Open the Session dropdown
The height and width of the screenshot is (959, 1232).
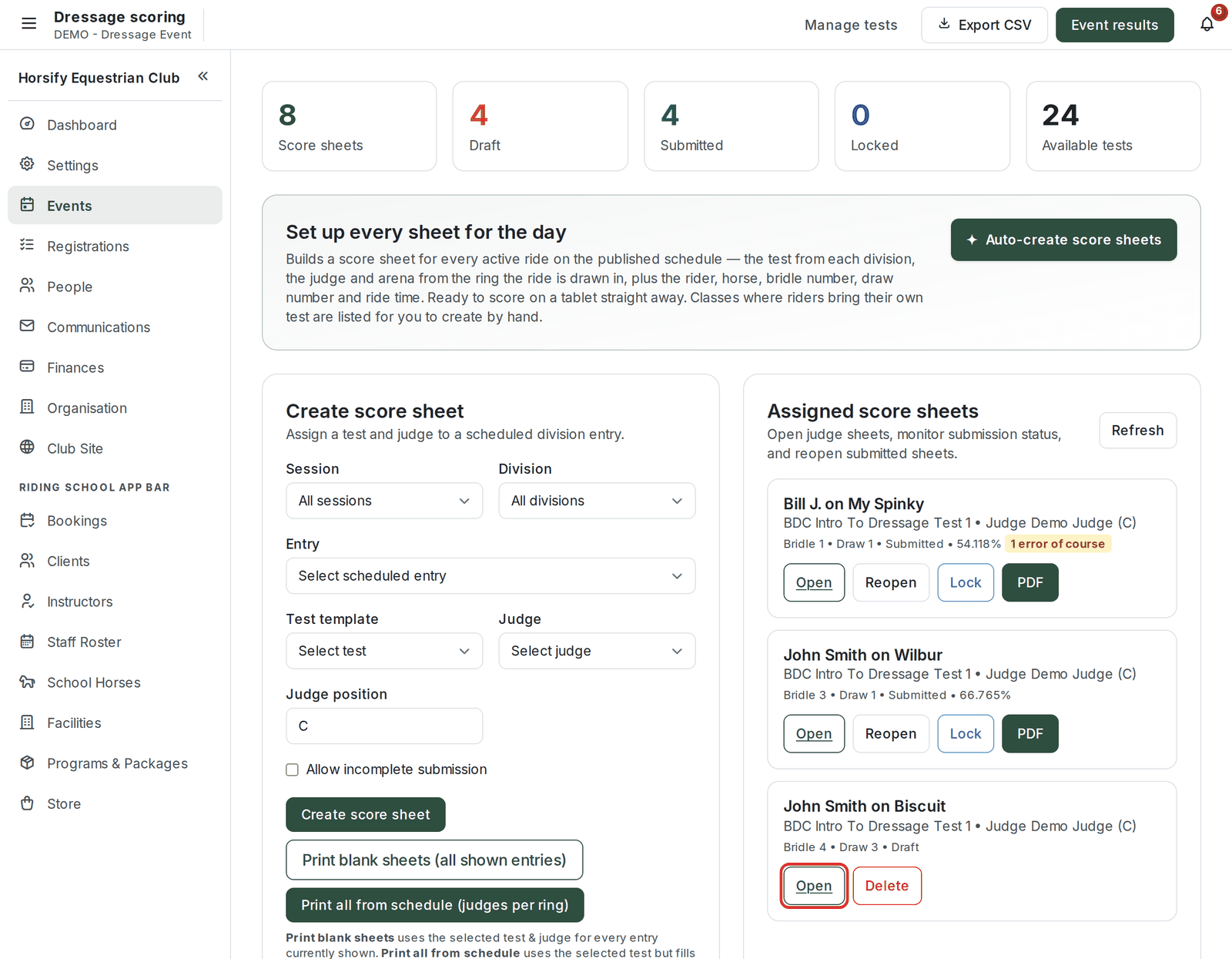point(384,501)
